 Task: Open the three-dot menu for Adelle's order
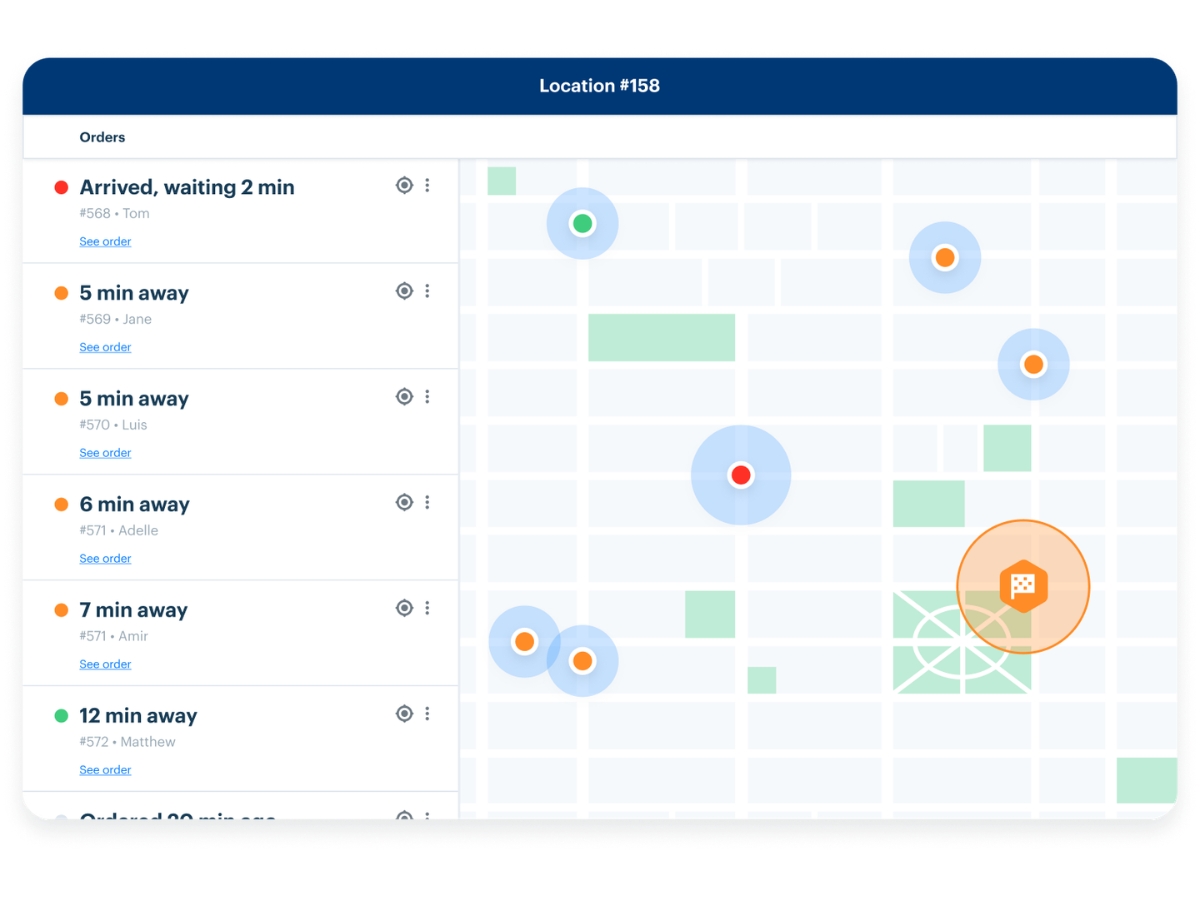coord(427,502)
